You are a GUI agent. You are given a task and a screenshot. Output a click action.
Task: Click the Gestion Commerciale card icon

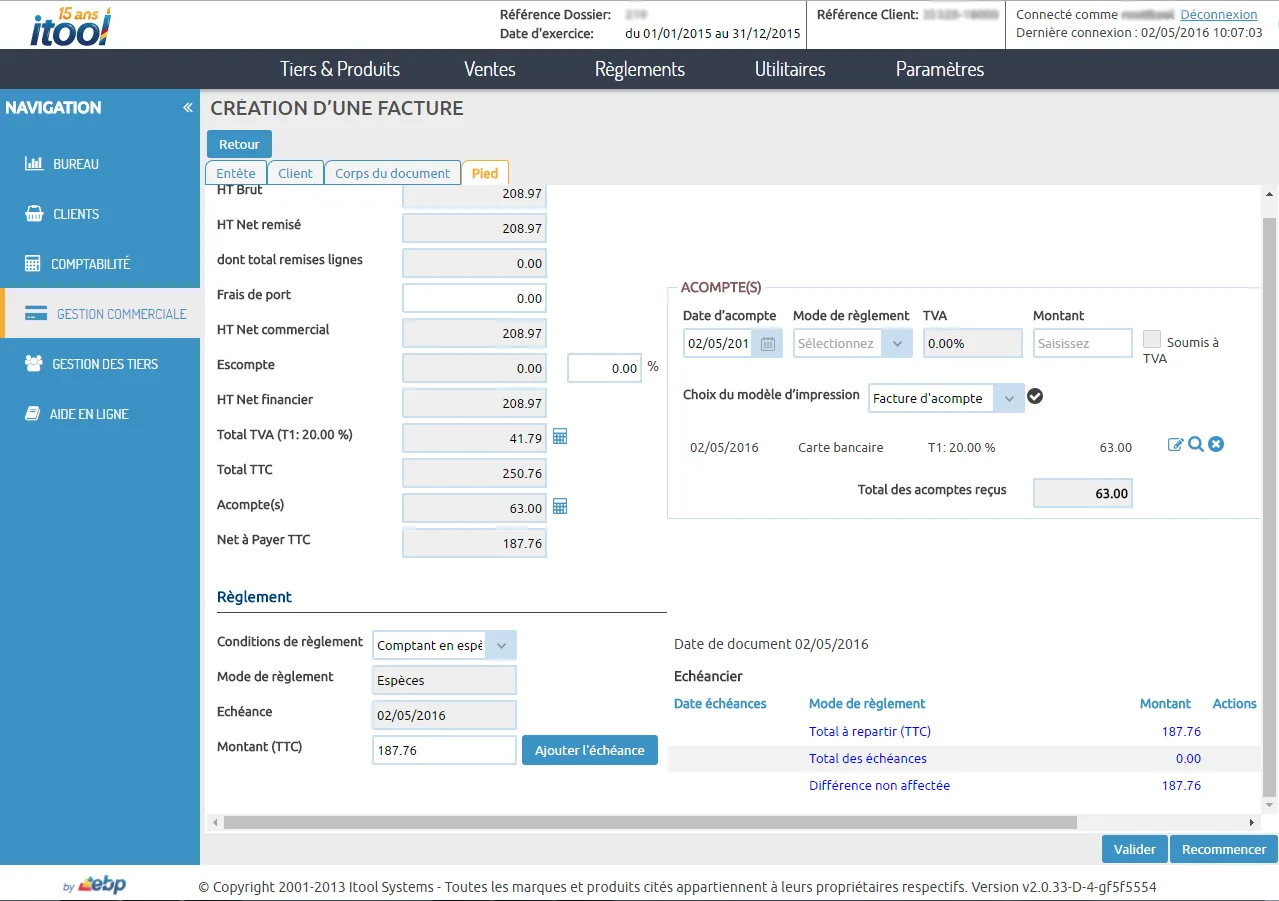pyautogui.click(x=36, y=314)
